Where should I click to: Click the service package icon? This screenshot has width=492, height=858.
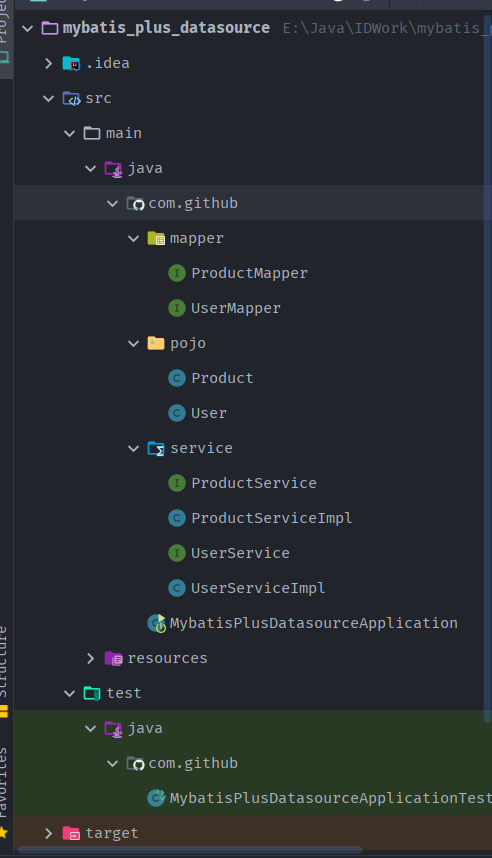(156, 449)
